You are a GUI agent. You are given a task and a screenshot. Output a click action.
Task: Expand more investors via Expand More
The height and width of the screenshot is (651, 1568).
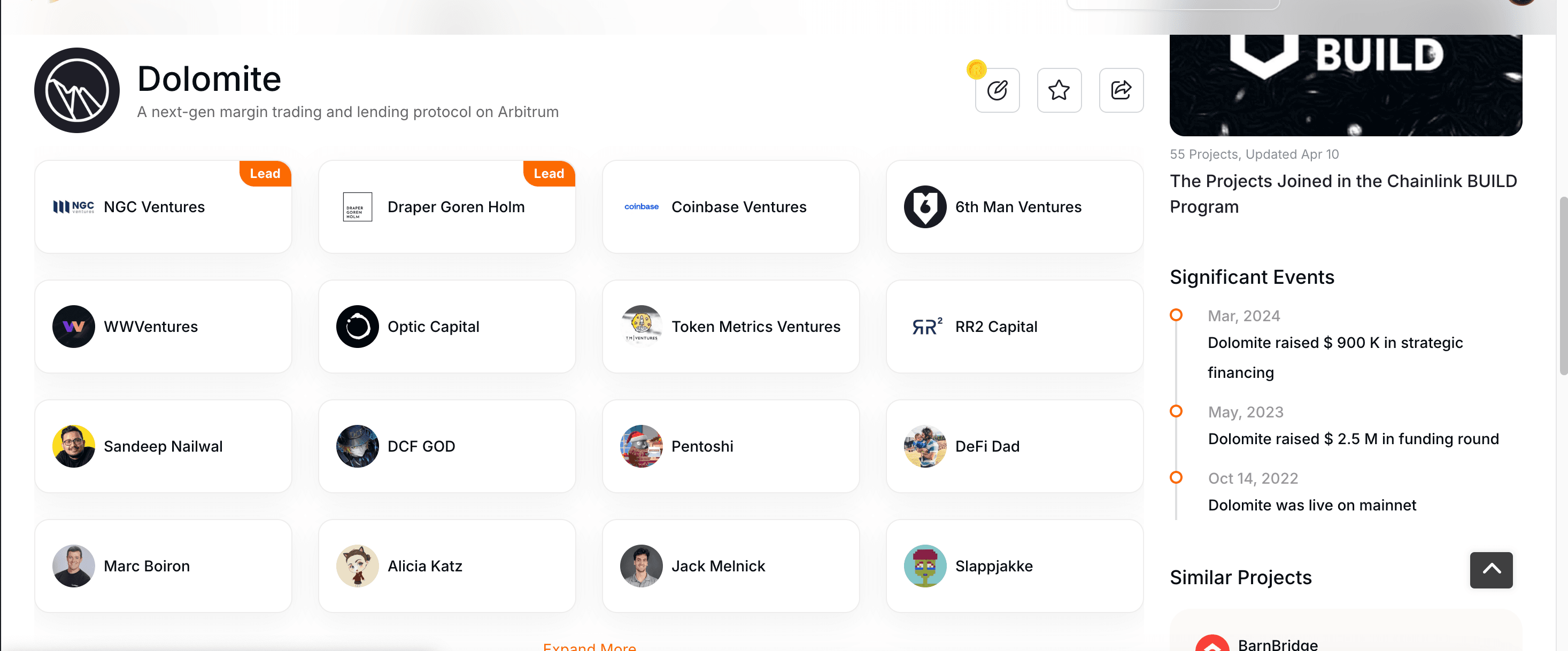point(589,646)
